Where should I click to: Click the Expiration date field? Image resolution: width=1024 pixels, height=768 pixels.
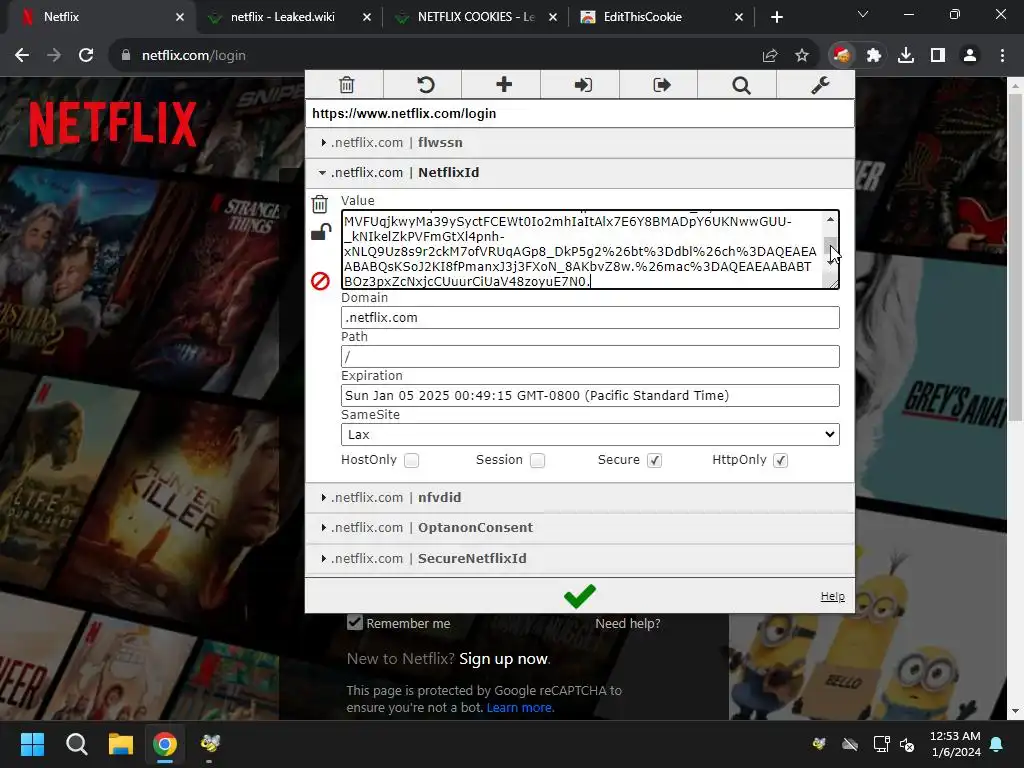click(x=590, y=396)
